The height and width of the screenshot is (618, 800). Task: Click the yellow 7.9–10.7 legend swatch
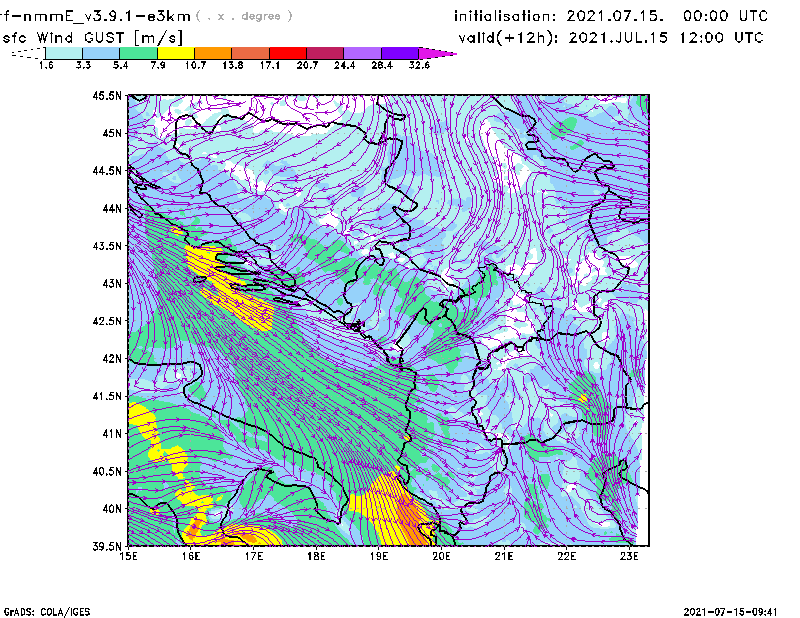click(176, 53)
